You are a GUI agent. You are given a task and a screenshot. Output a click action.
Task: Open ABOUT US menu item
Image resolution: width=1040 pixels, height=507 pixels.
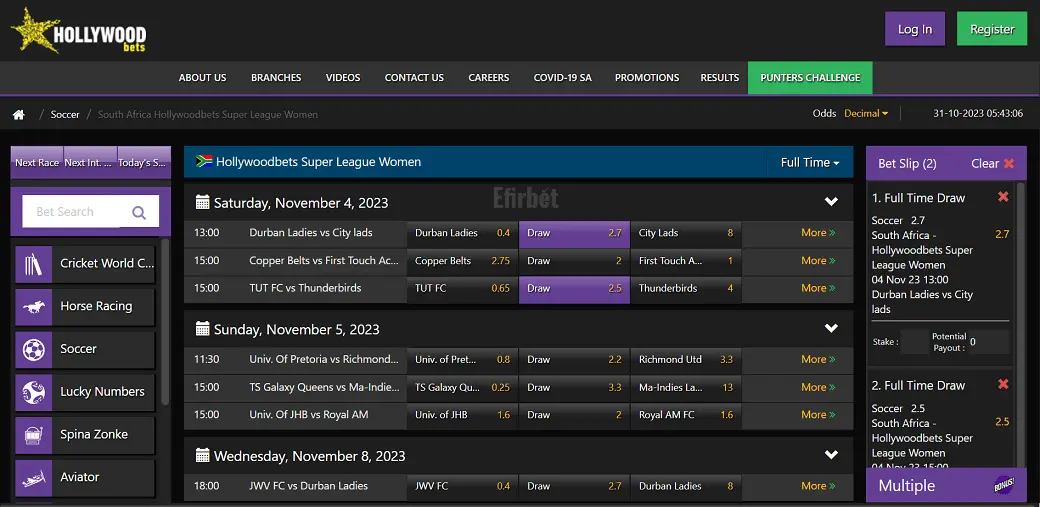click(202, 78)
